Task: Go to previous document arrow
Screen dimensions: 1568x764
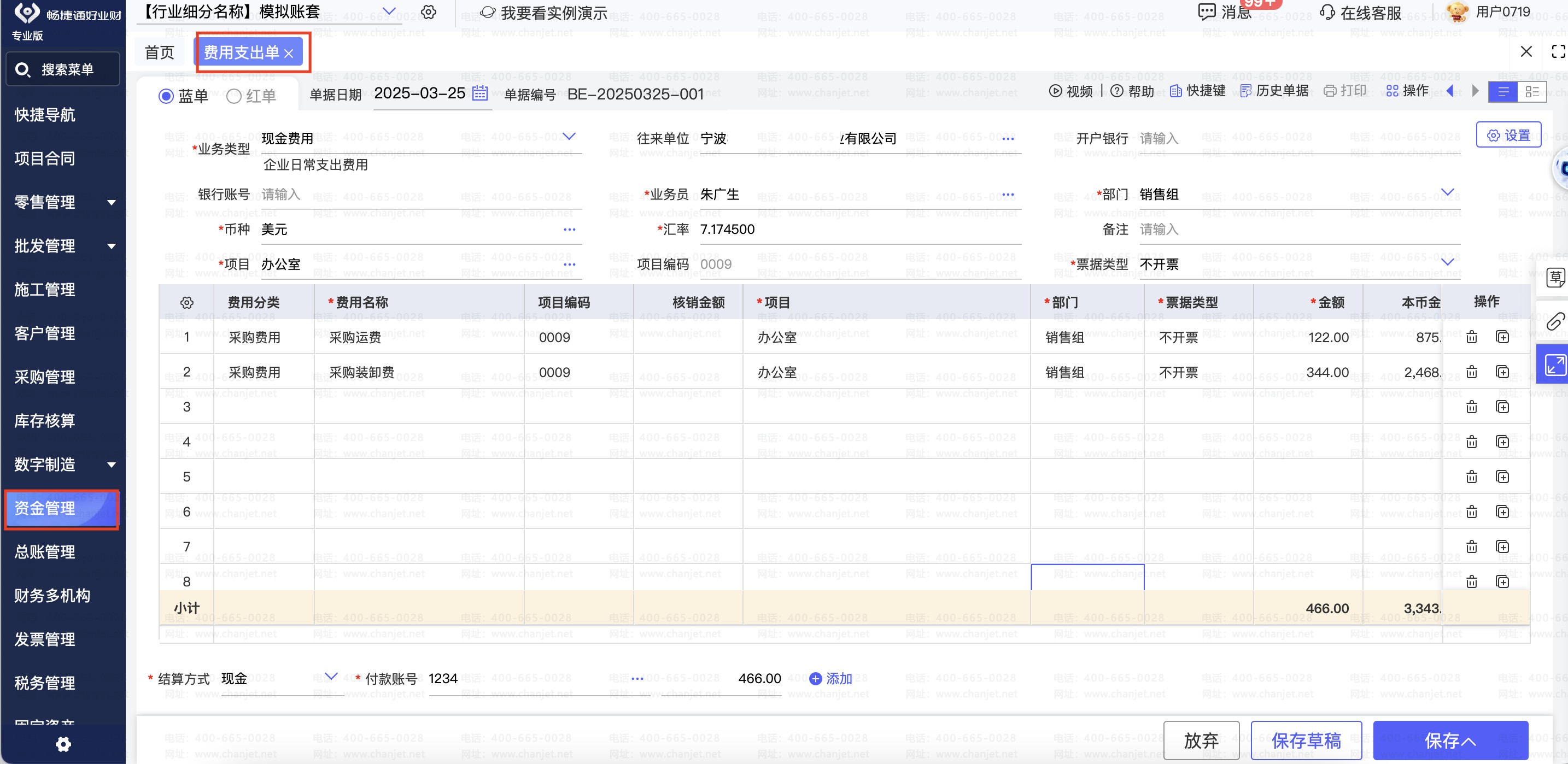Action: 1450,91
